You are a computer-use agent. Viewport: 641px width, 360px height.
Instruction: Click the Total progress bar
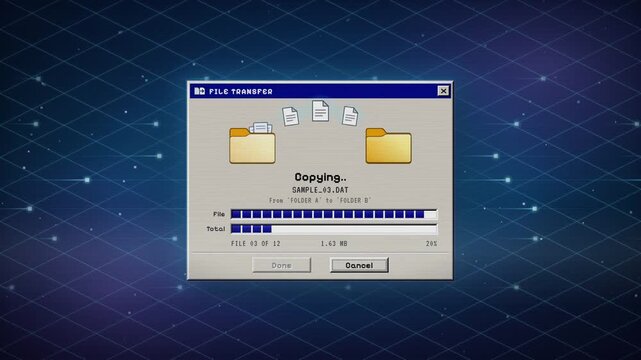[x=334, y=229]
